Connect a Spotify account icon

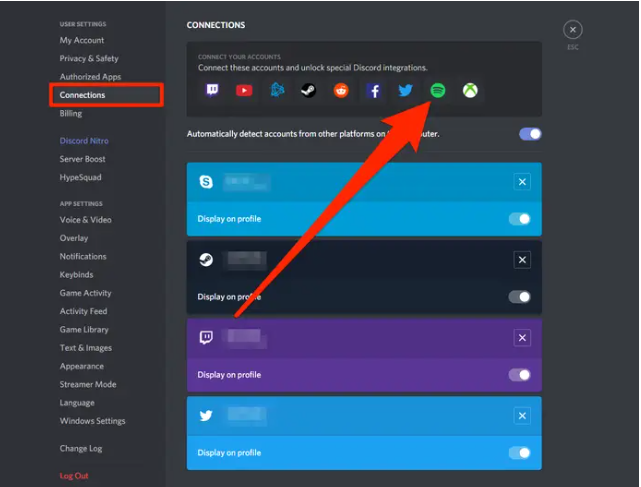coord(438,90)
